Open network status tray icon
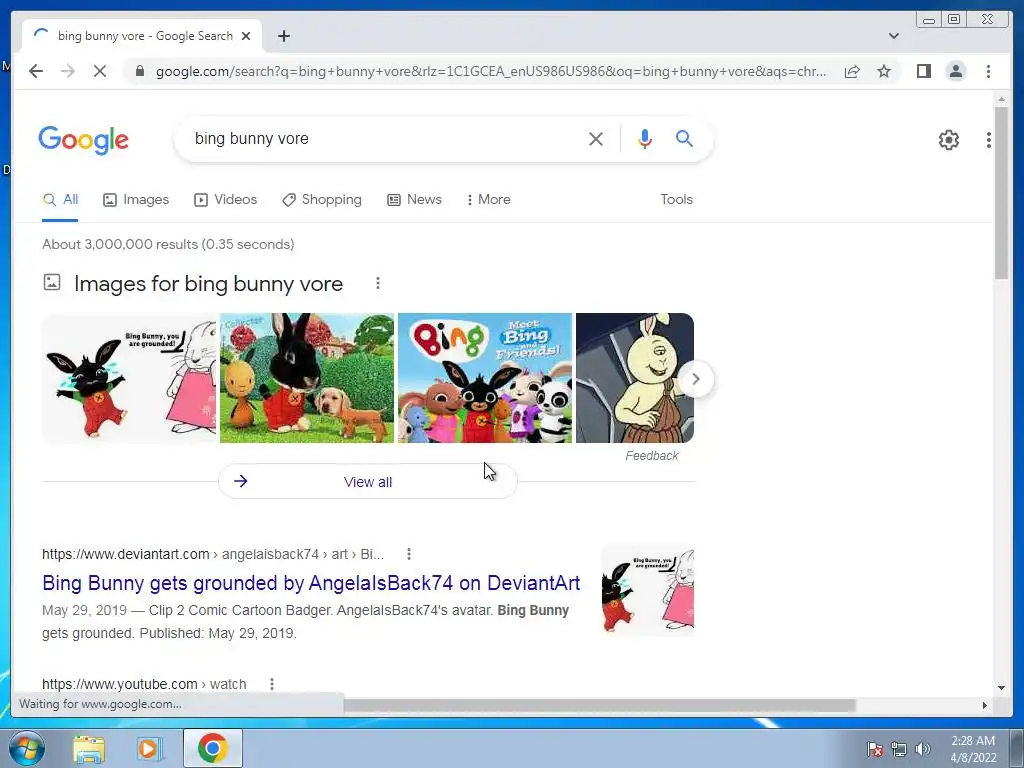1024x768 pixels. (899, 749)
